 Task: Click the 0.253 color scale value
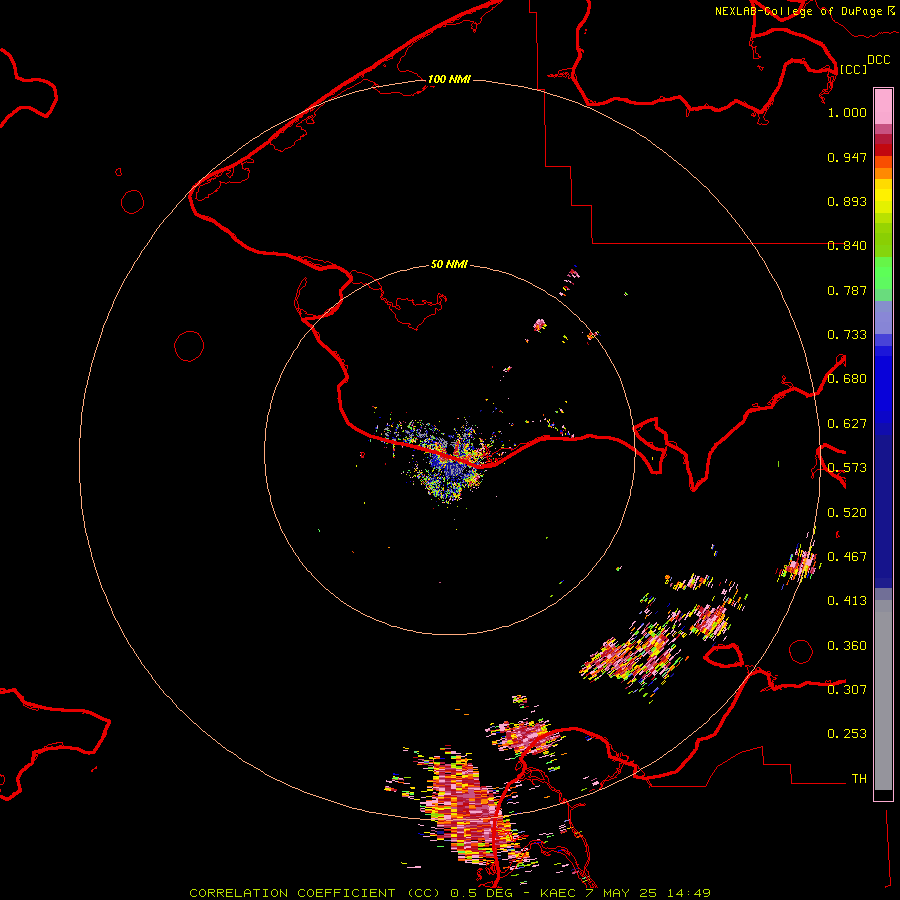(x=847, y=734)
